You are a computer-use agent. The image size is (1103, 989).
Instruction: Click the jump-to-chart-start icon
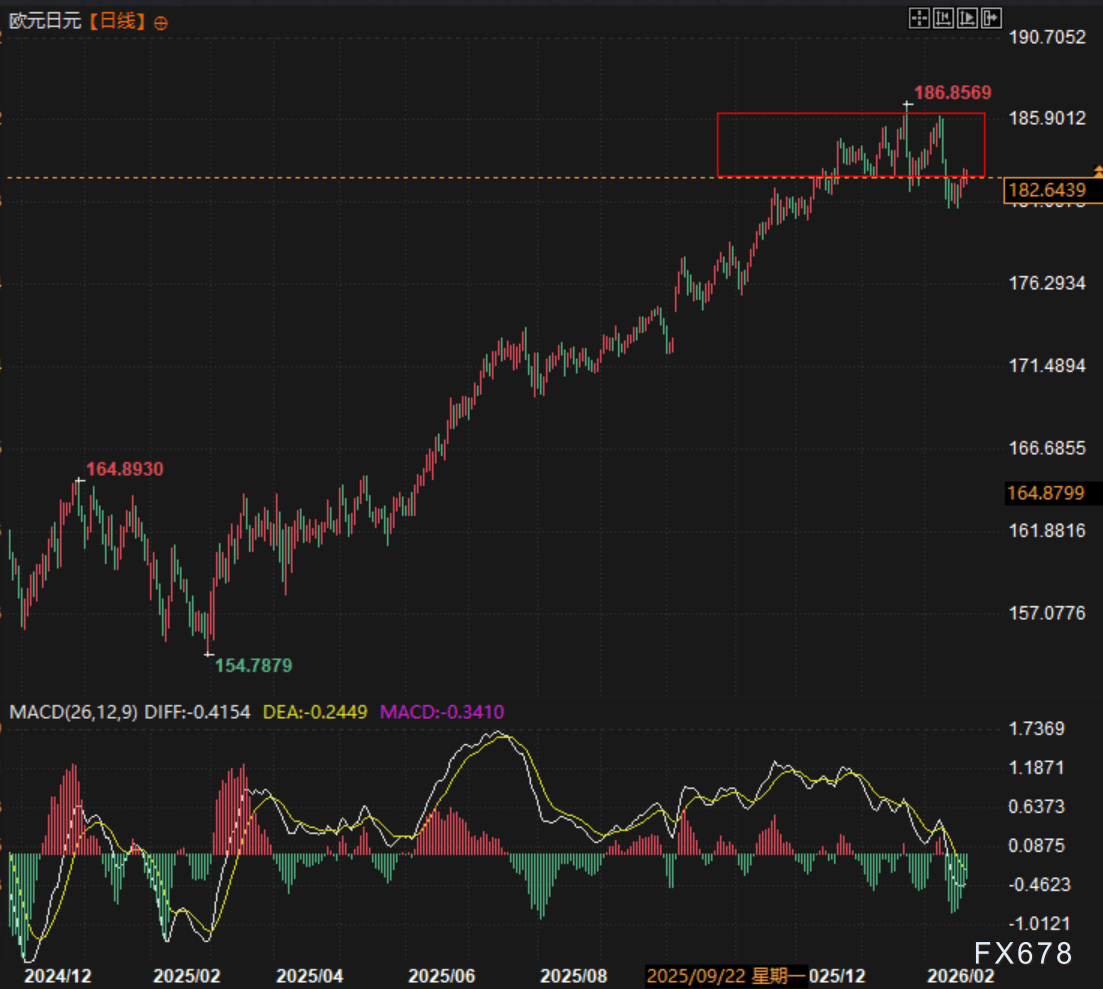[942, 17]
